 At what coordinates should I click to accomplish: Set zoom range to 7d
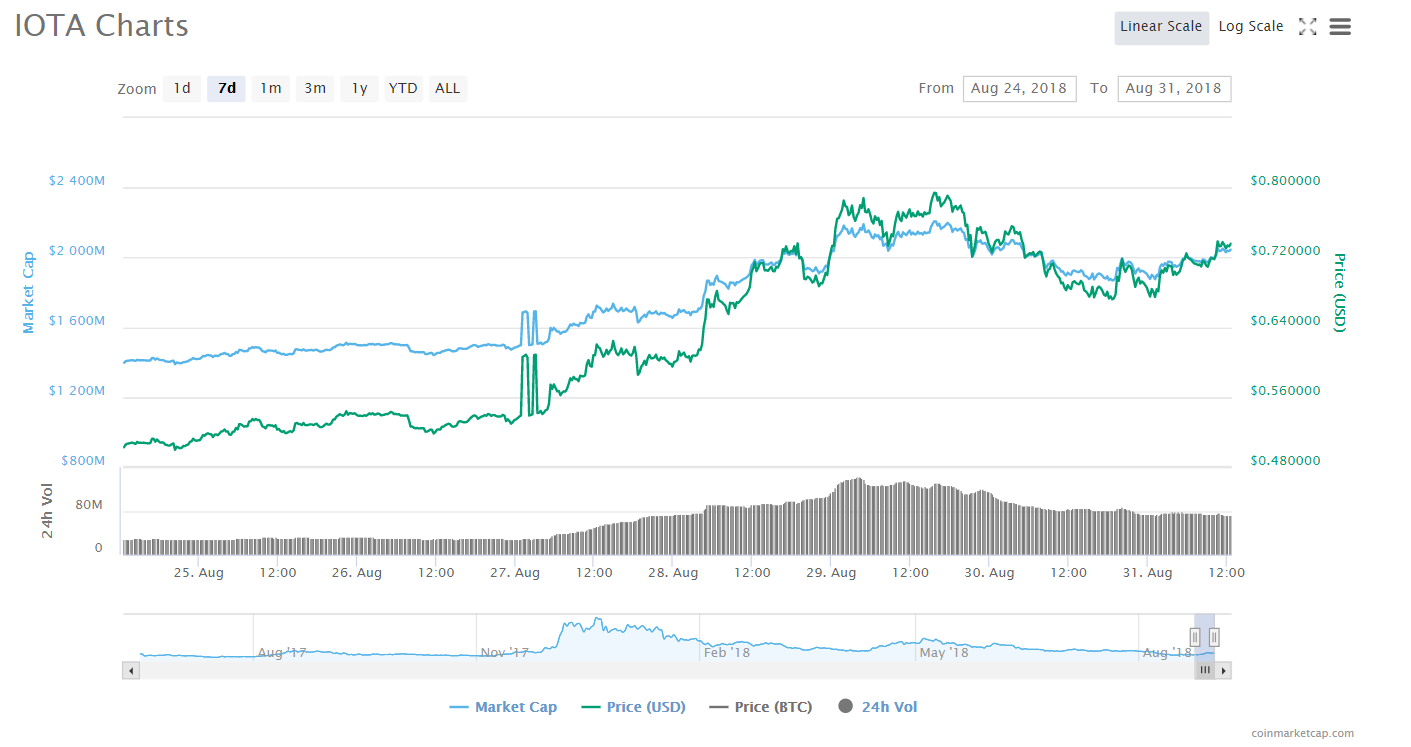227,88
